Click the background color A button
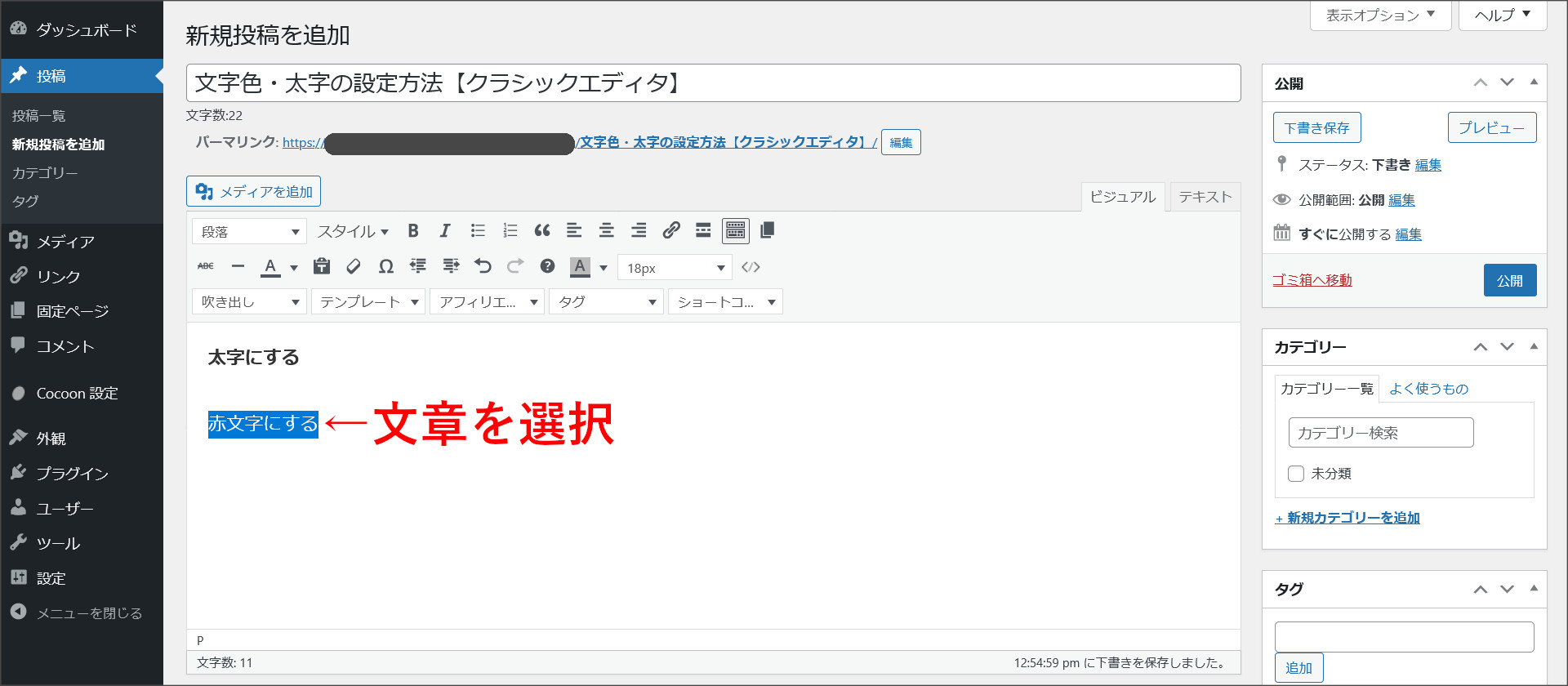Screen dimensions: 1568x686 point(580,266)
